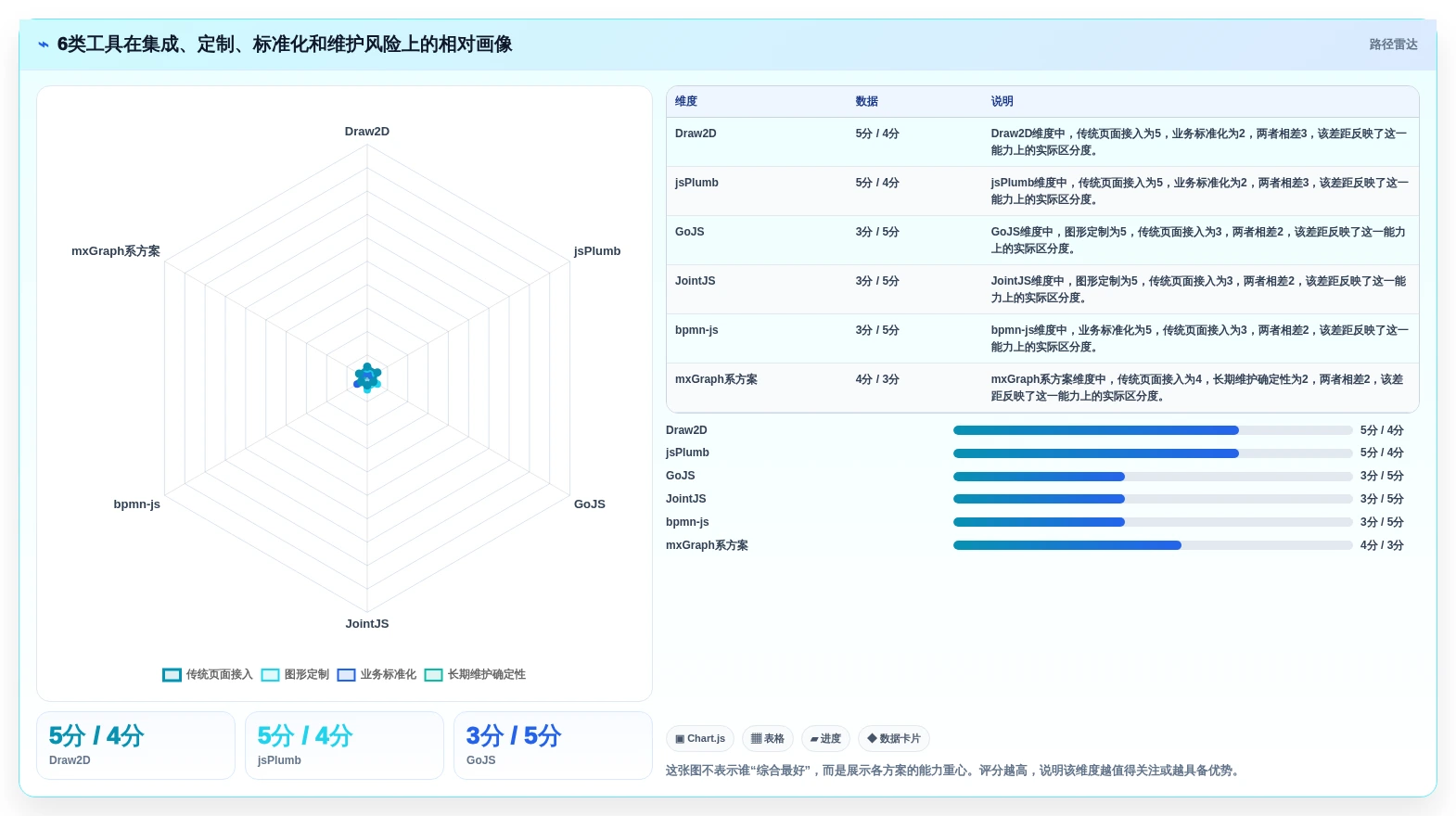The height and width of the screenshot is (816, 1456).
Task: Click the 路径雷达 label in header
Action: (1393, 45)
